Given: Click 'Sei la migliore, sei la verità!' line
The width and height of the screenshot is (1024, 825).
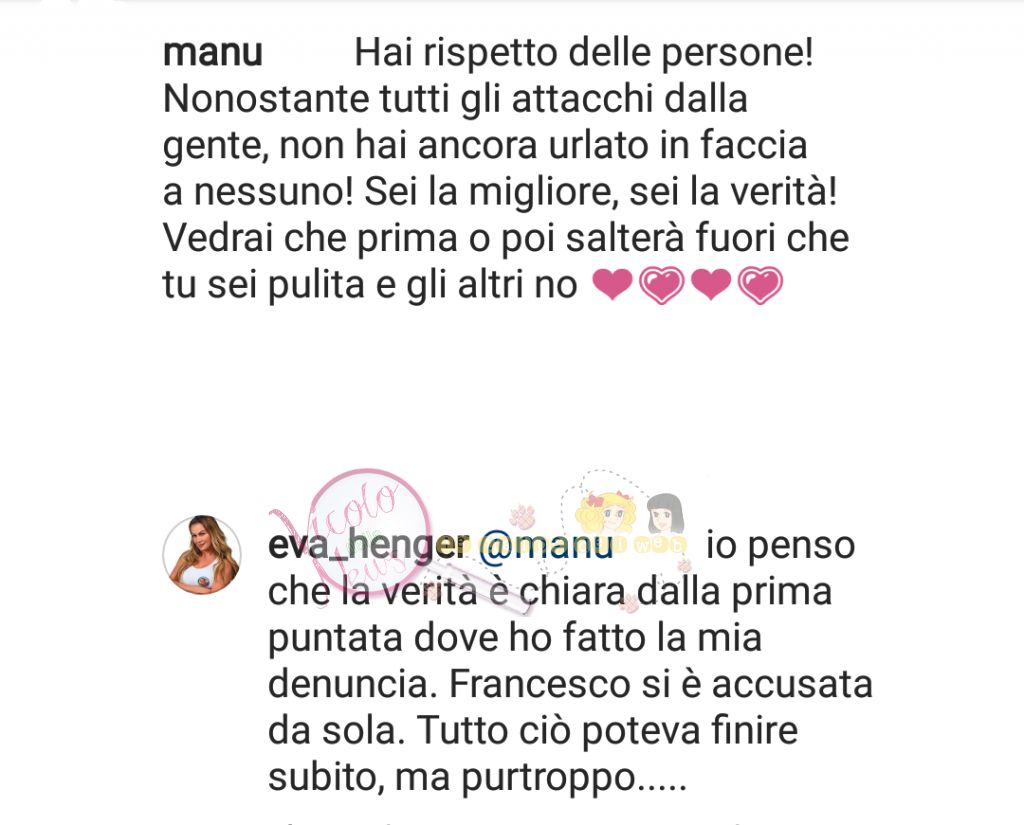Looking at the screenshot, I should (600, 192).
